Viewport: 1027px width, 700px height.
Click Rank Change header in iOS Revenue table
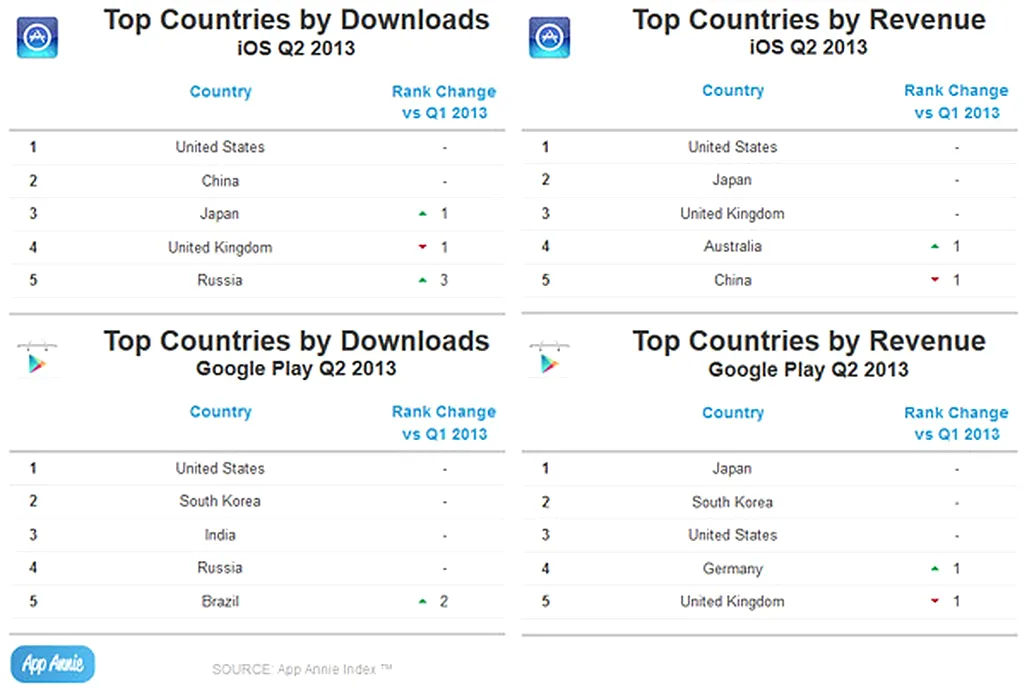(956, 102)
